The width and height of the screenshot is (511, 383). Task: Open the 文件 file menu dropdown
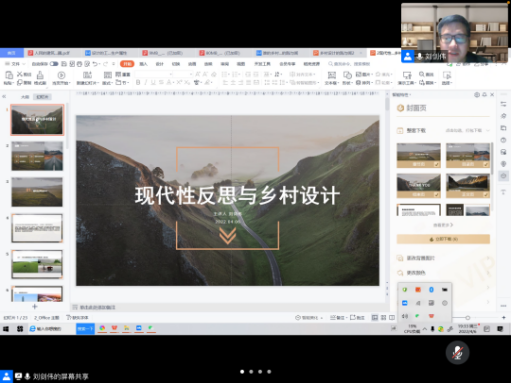[15, 64]
